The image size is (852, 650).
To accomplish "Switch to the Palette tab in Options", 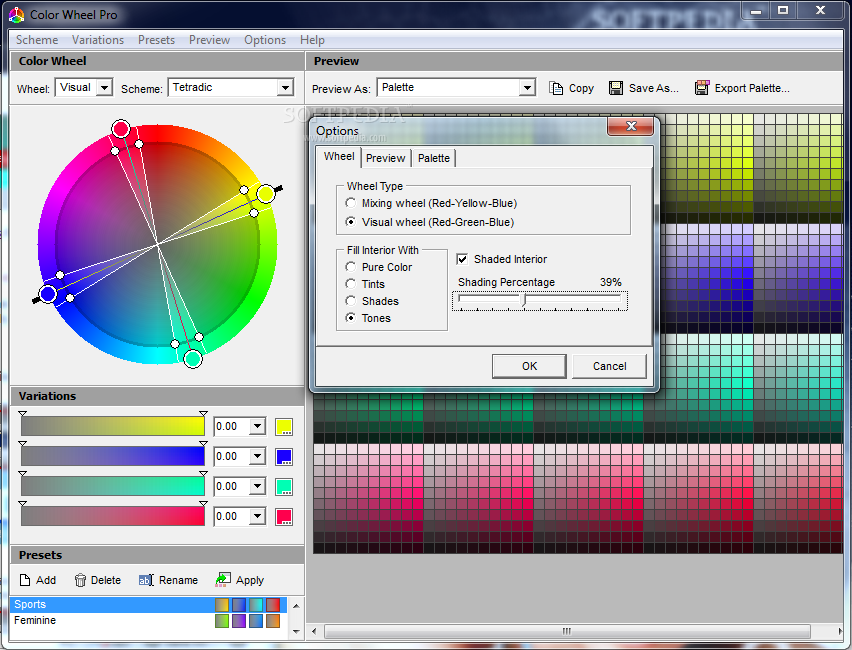I will [x=434, y=158].
